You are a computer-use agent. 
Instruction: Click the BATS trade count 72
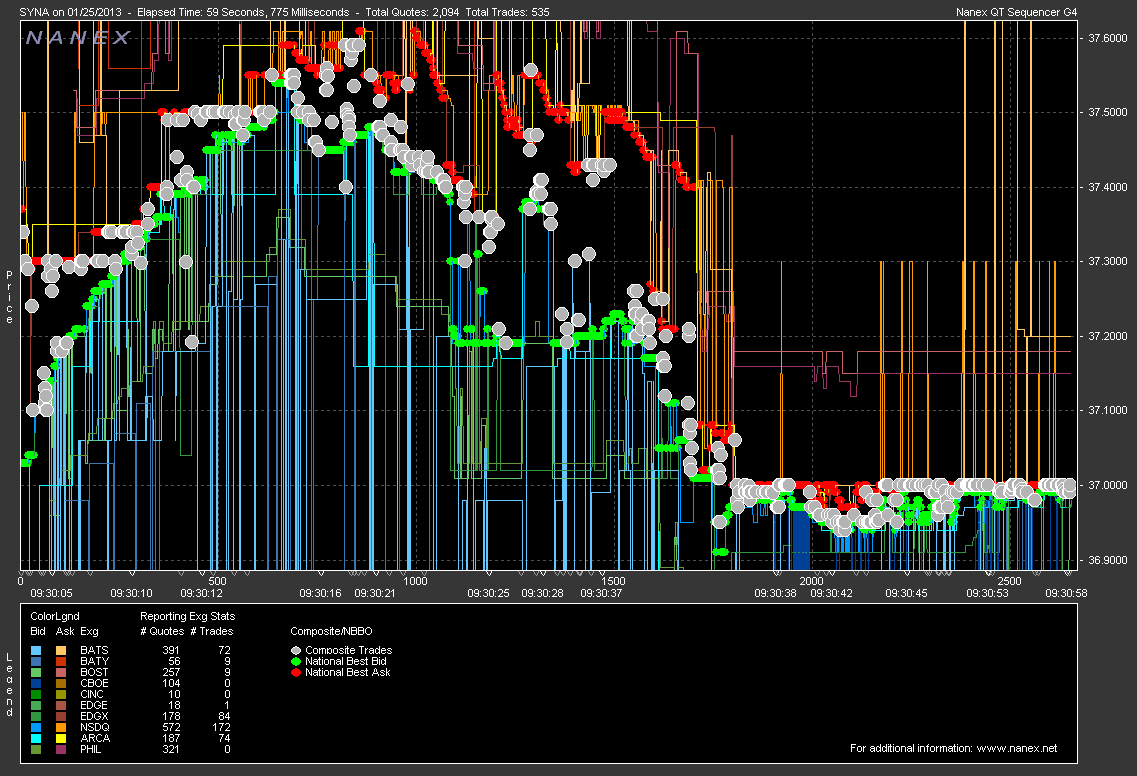click(x=224, y=651)
